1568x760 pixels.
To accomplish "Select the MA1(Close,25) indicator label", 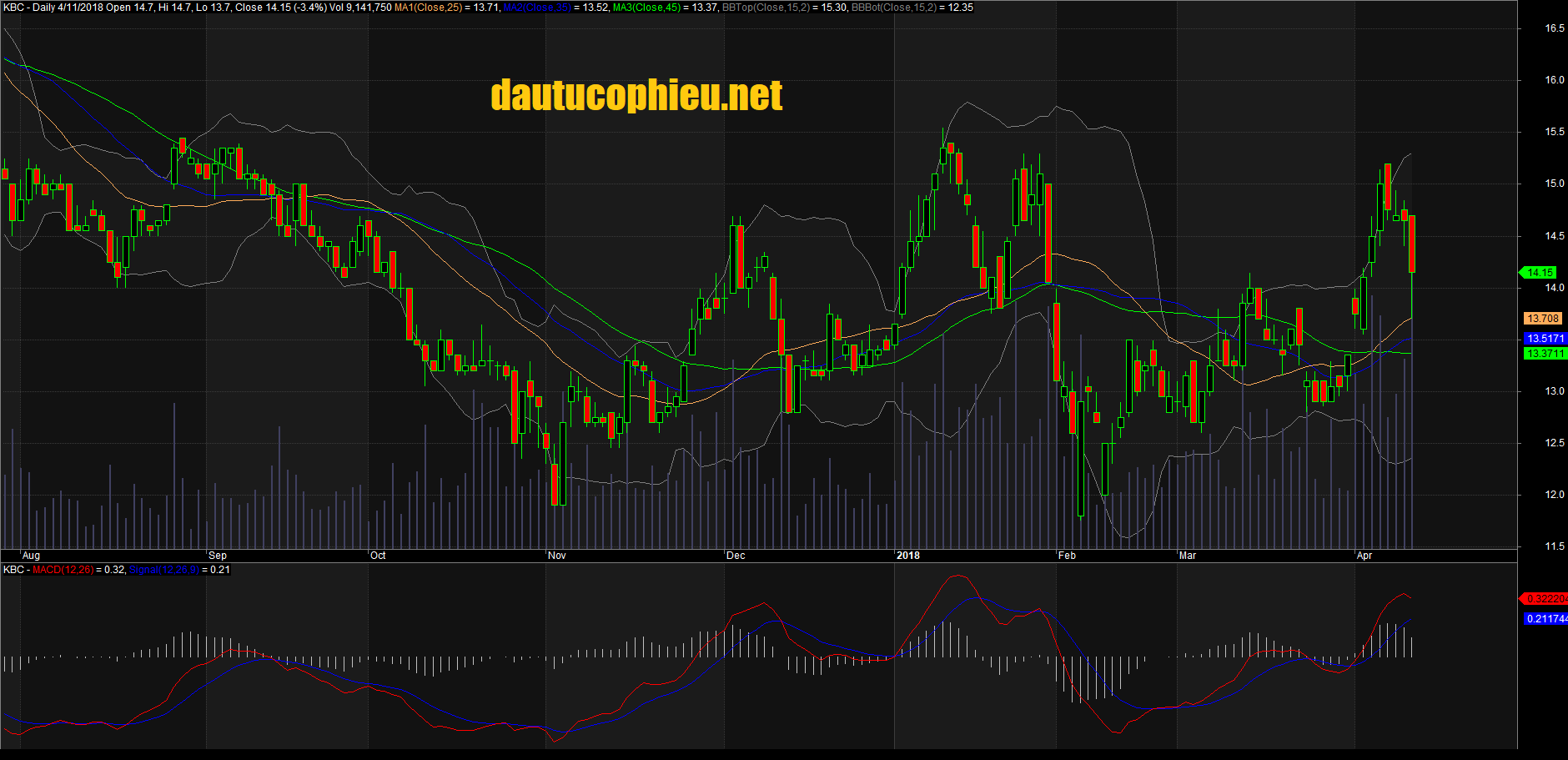I will (x=427, y=8).
